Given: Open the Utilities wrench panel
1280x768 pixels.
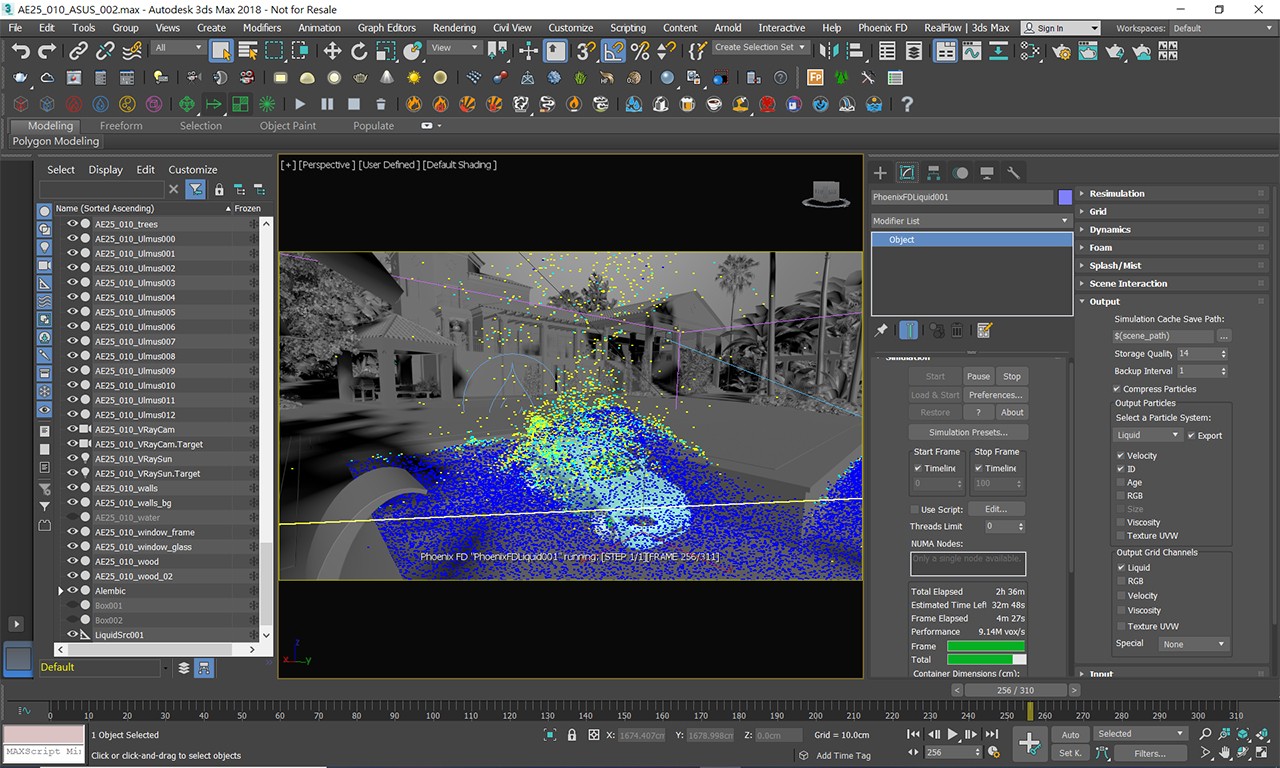Looking at the screenshot, I should coord(1013,173).
